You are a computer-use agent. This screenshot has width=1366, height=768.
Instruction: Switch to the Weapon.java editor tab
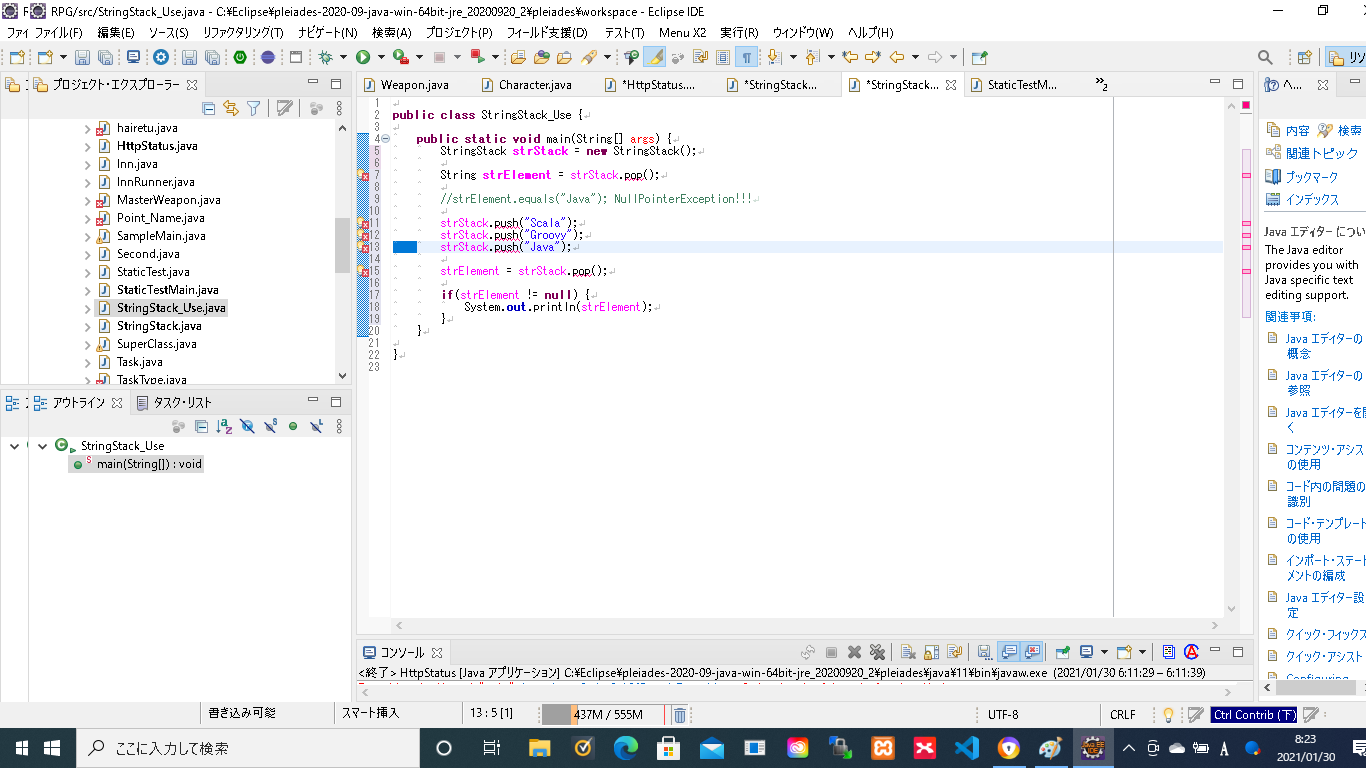[x=414, y=85]
